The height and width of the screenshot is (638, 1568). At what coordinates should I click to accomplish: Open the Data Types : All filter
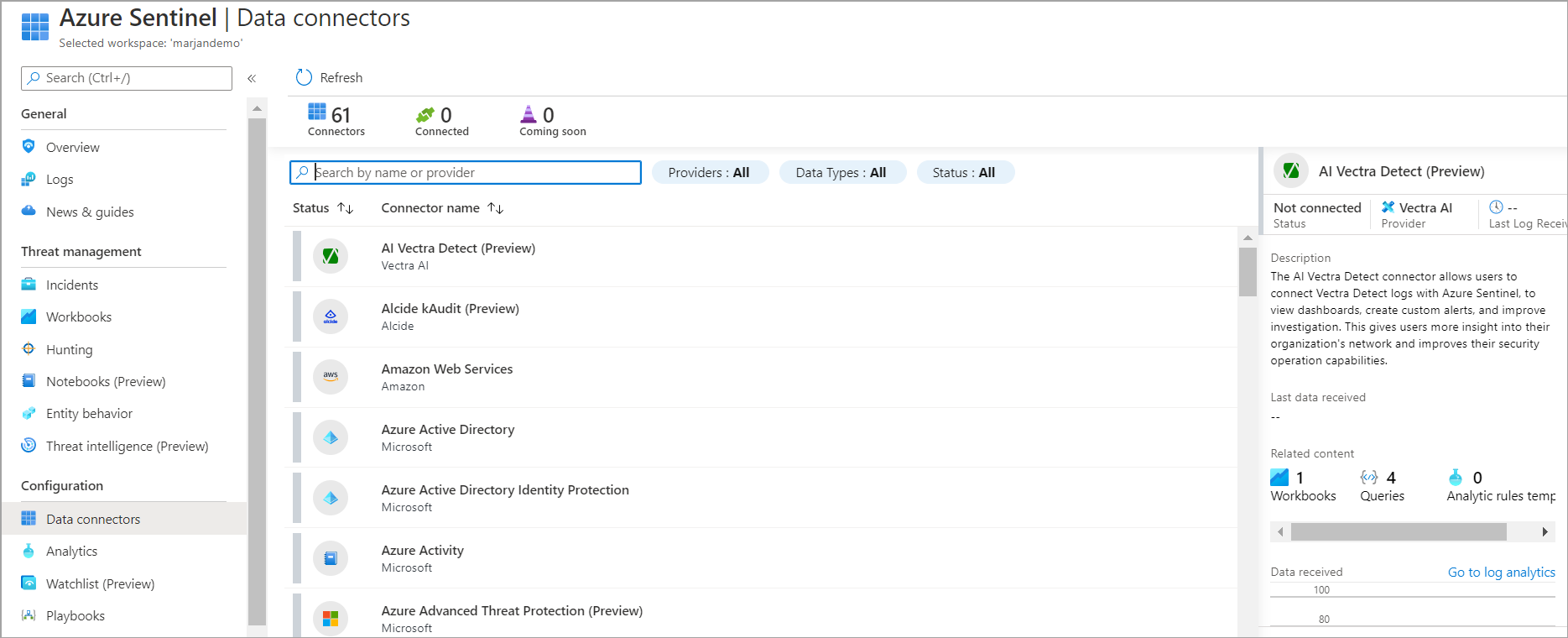click(x=841, y=172)
